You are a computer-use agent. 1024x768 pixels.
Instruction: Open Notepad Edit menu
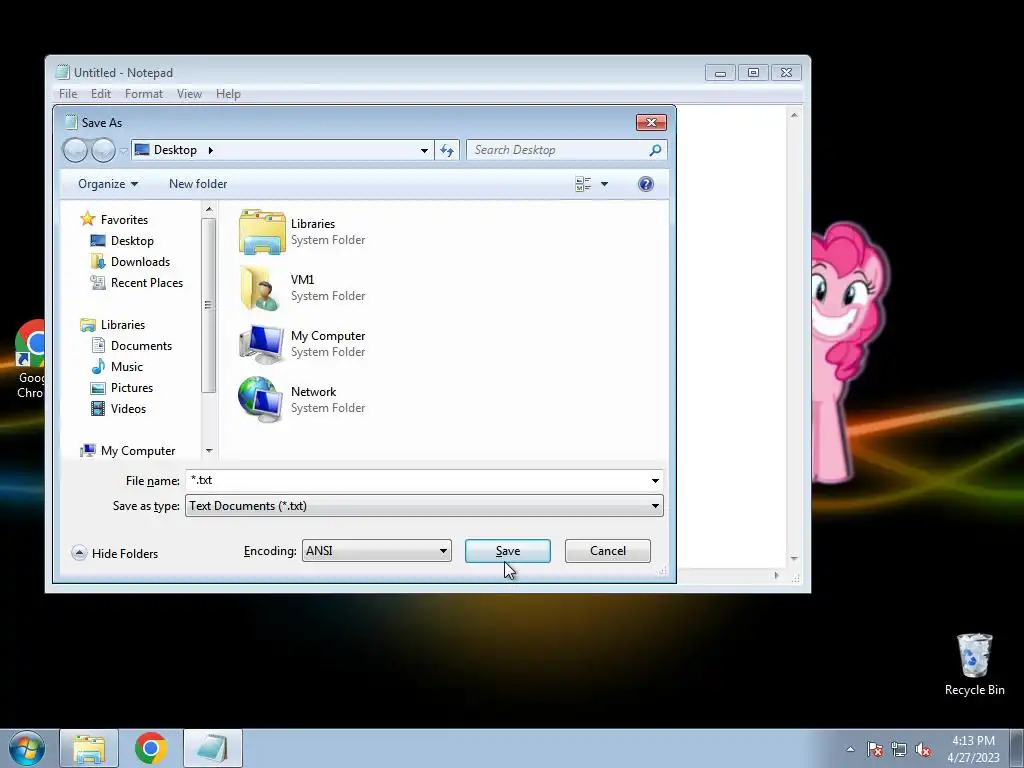101,94
